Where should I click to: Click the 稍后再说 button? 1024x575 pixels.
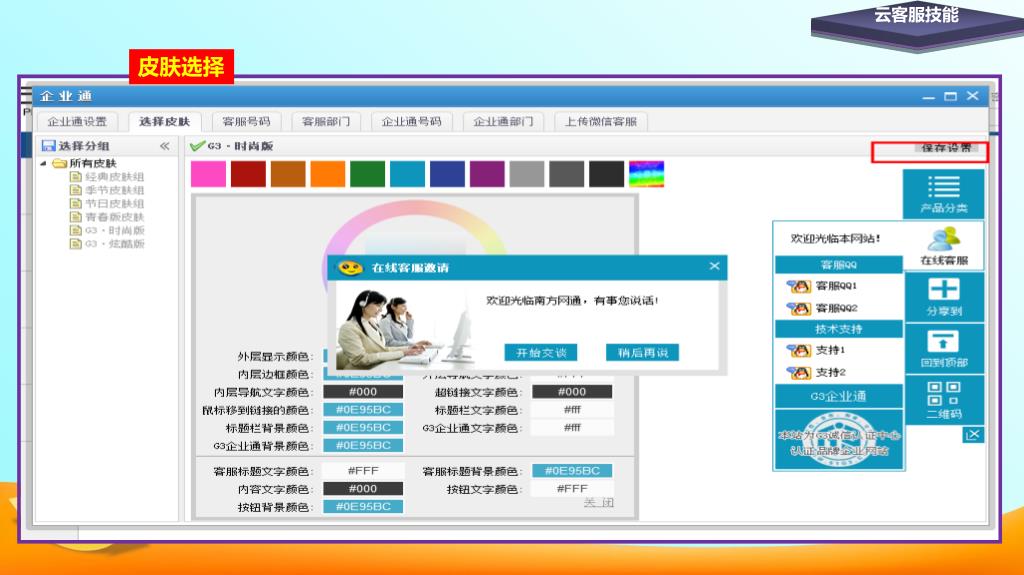point(643,353)
